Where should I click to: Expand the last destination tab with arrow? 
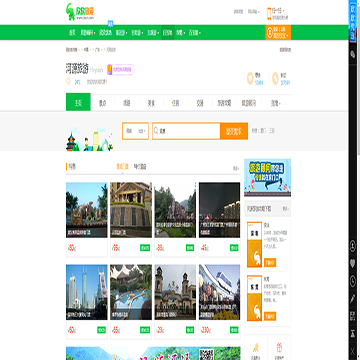(x=275, y=104)
